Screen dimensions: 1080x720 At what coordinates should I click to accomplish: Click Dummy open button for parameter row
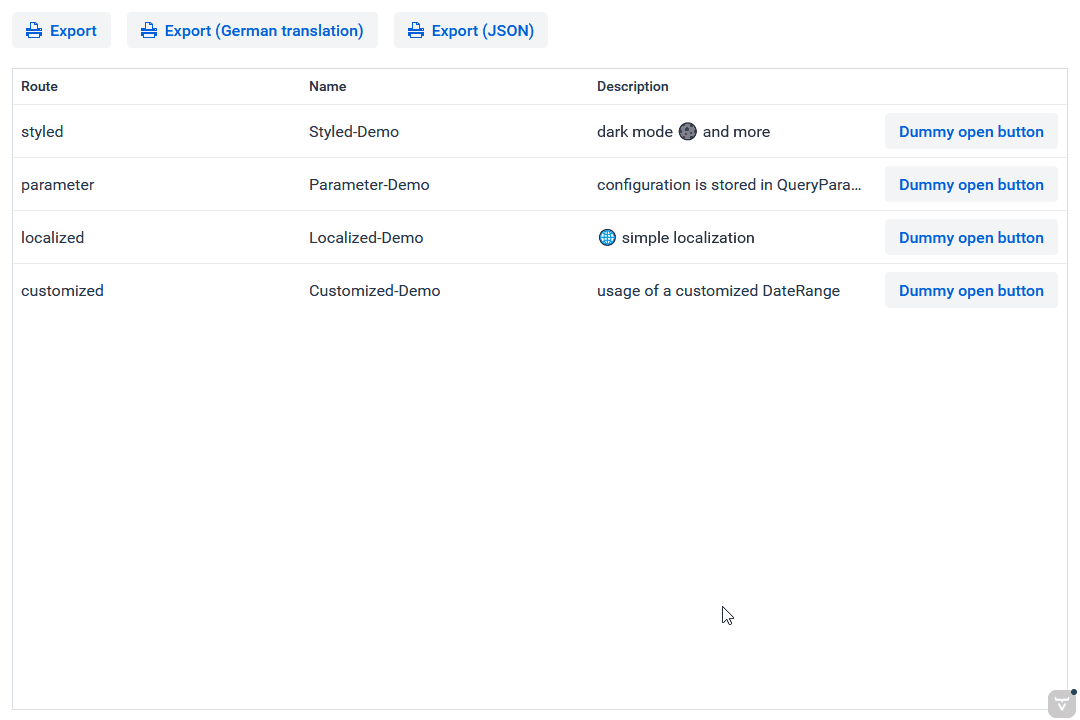point(971,185)
